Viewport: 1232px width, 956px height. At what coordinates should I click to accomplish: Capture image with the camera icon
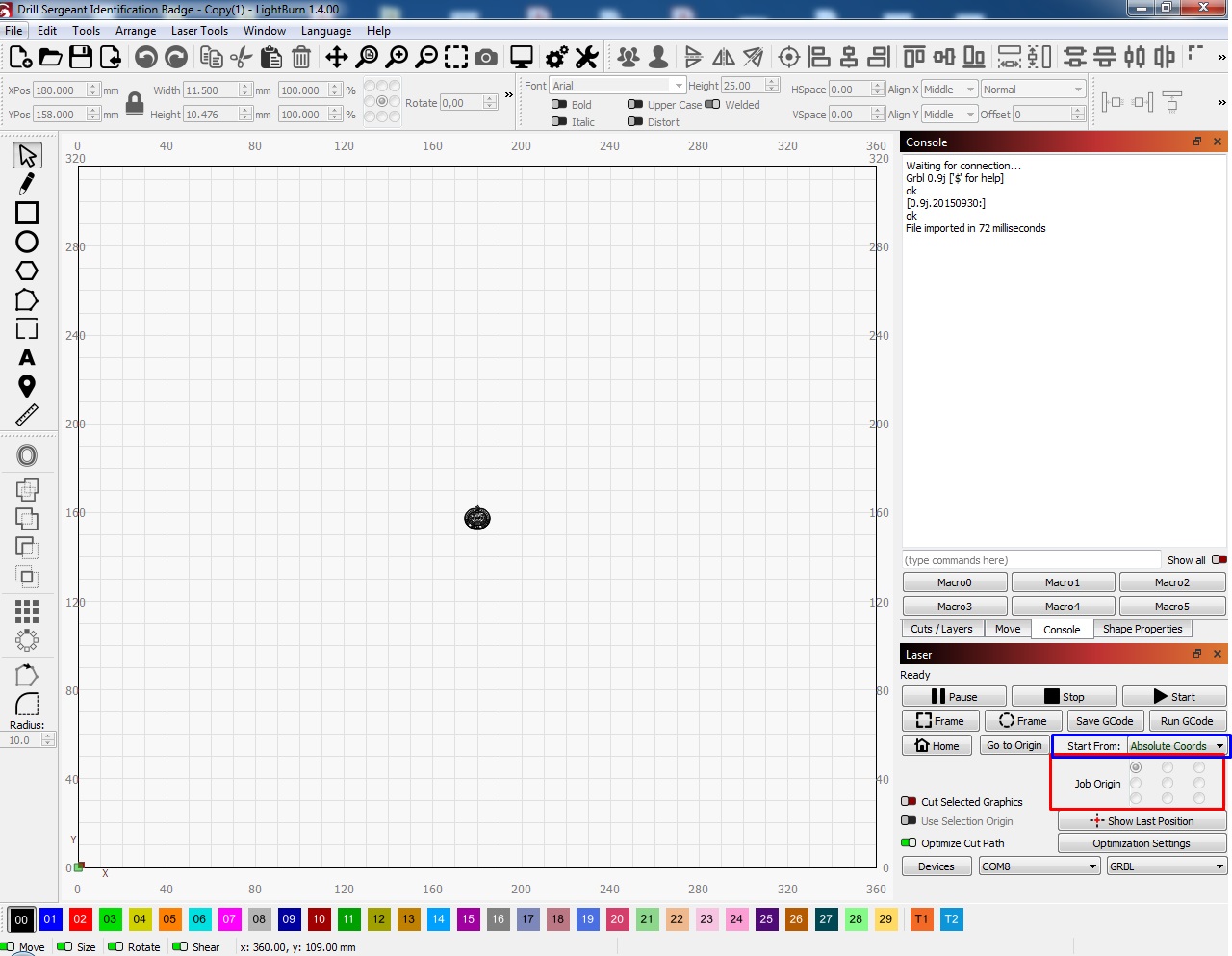[486, 57]
